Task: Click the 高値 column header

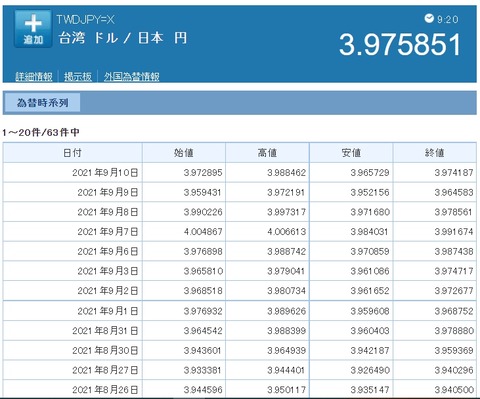Action: pos(267,153)
